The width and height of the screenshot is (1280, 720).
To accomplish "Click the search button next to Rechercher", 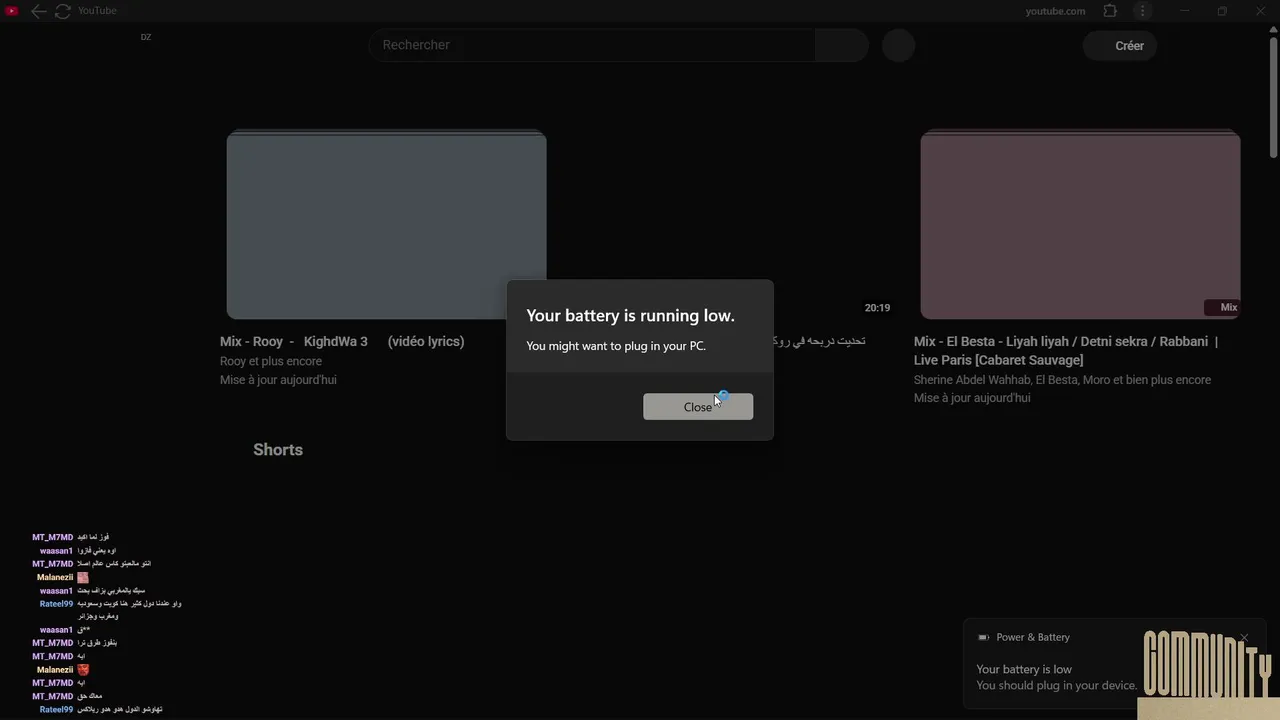I will point(841,45).
